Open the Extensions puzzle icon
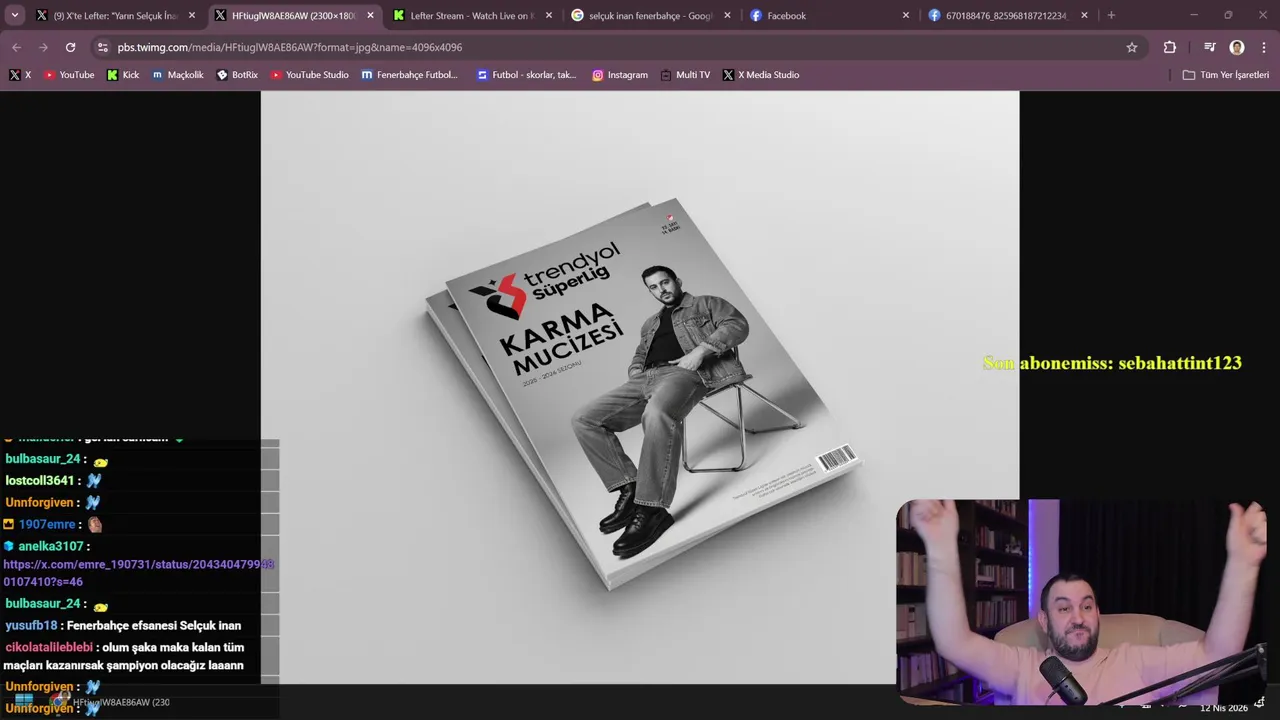 (1170, 47)
